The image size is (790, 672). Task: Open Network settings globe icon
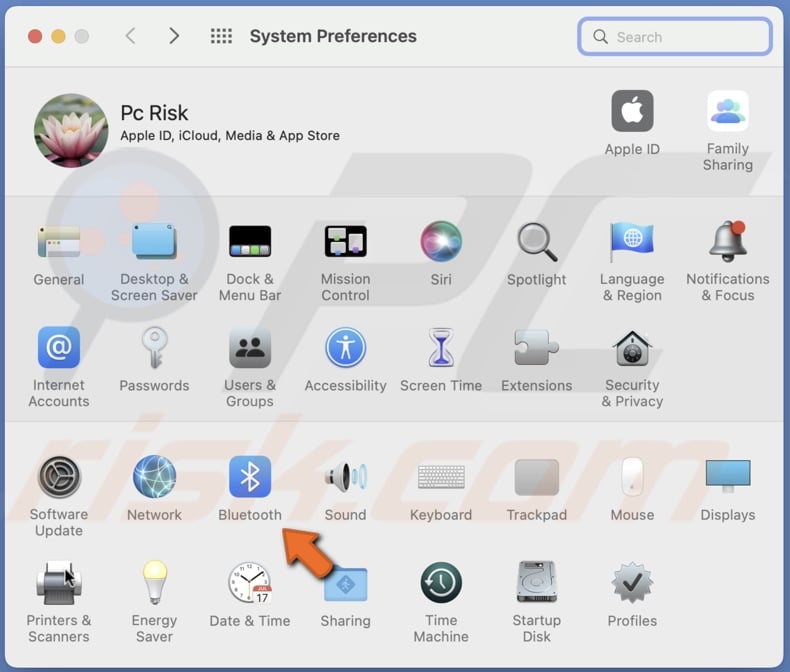[x=154, y=477]
